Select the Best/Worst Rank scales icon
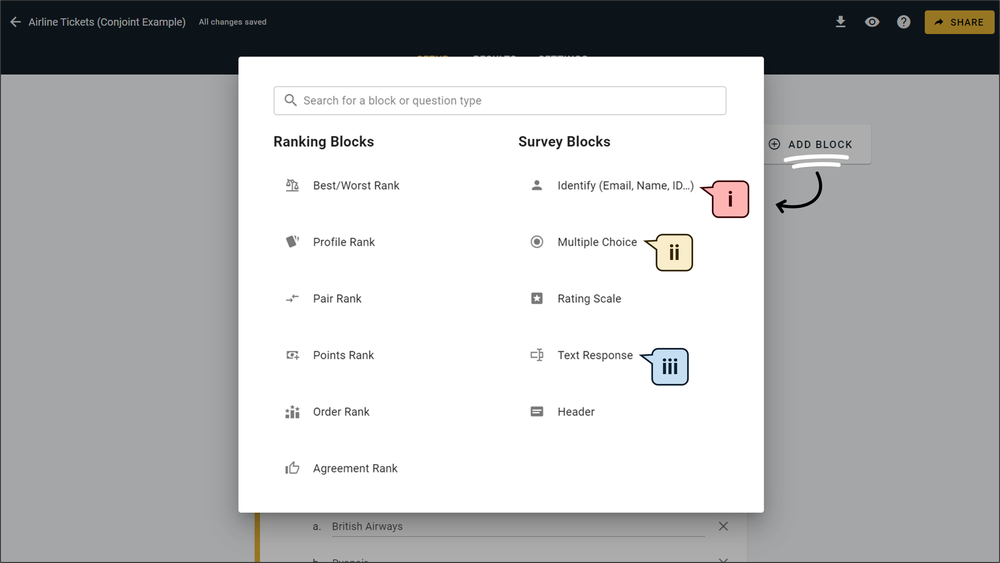Viewport: 1000px width, 563px height. (292, 186)
